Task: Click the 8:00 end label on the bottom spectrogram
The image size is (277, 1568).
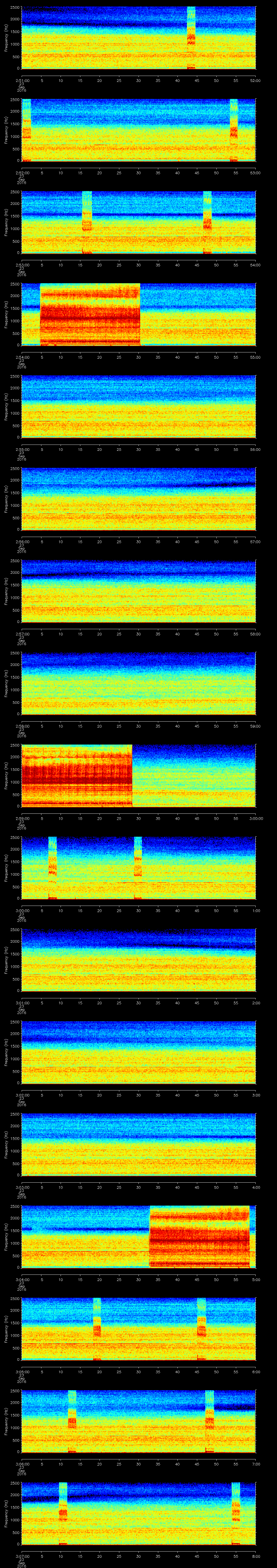Action: coord(256,1555)
